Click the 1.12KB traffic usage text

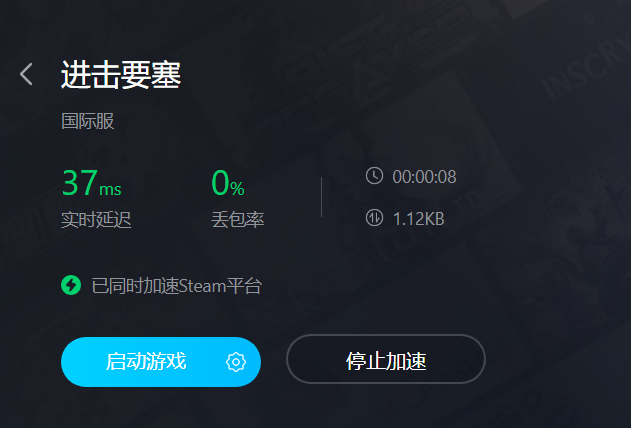tap(419, 219)
